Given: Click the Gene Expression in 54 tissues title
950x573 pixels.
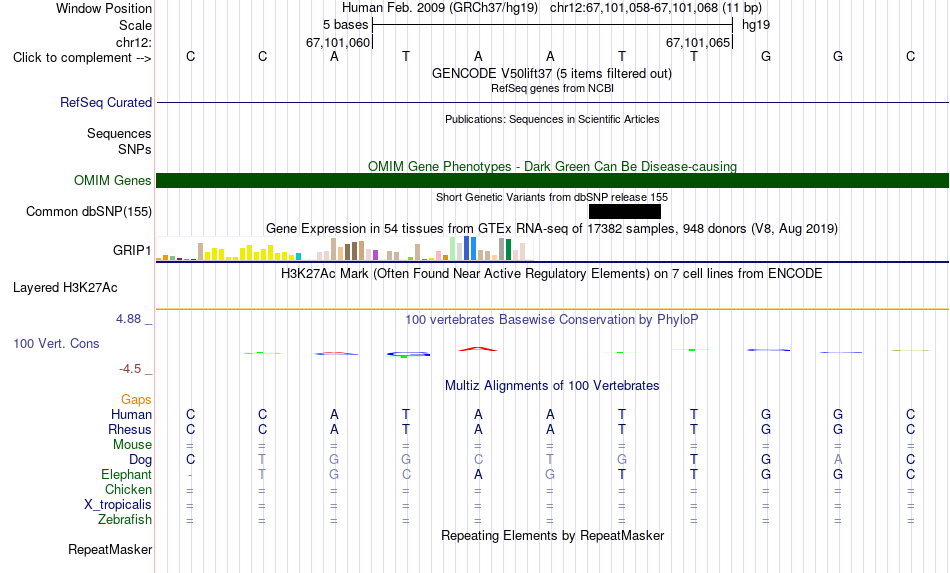Looking at the screenshot, I should tap(552, 228).
